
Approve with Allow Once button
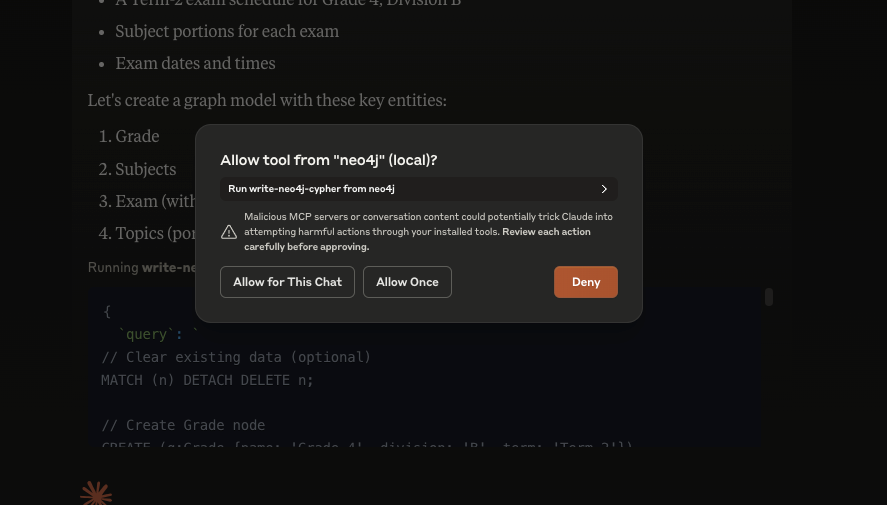point(407,282)
